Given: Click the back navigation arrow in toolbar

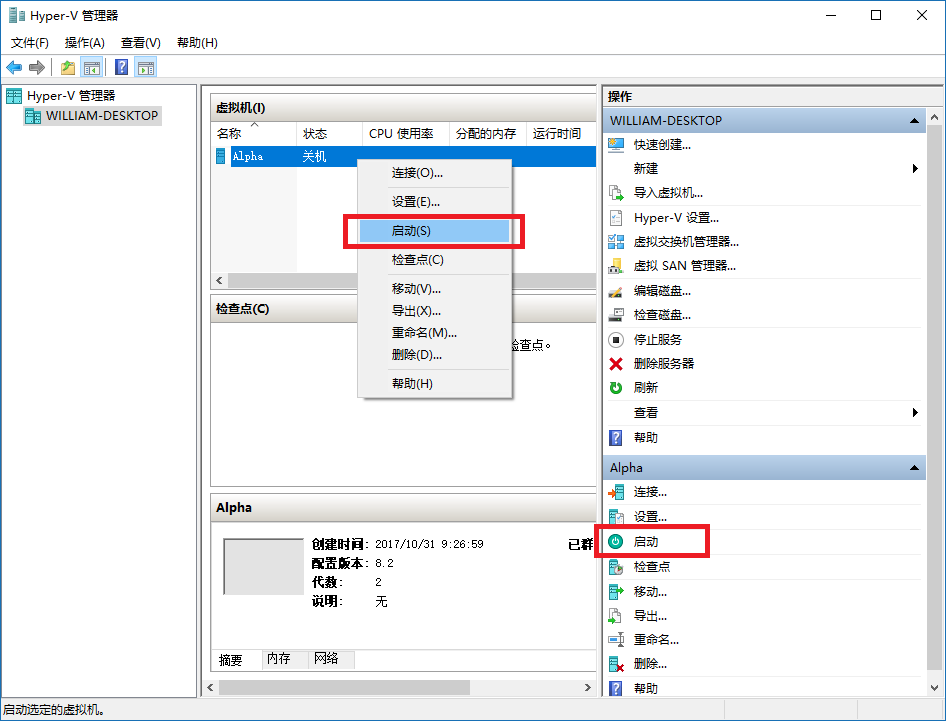Looking at the screenshot, I should (14, 67).
